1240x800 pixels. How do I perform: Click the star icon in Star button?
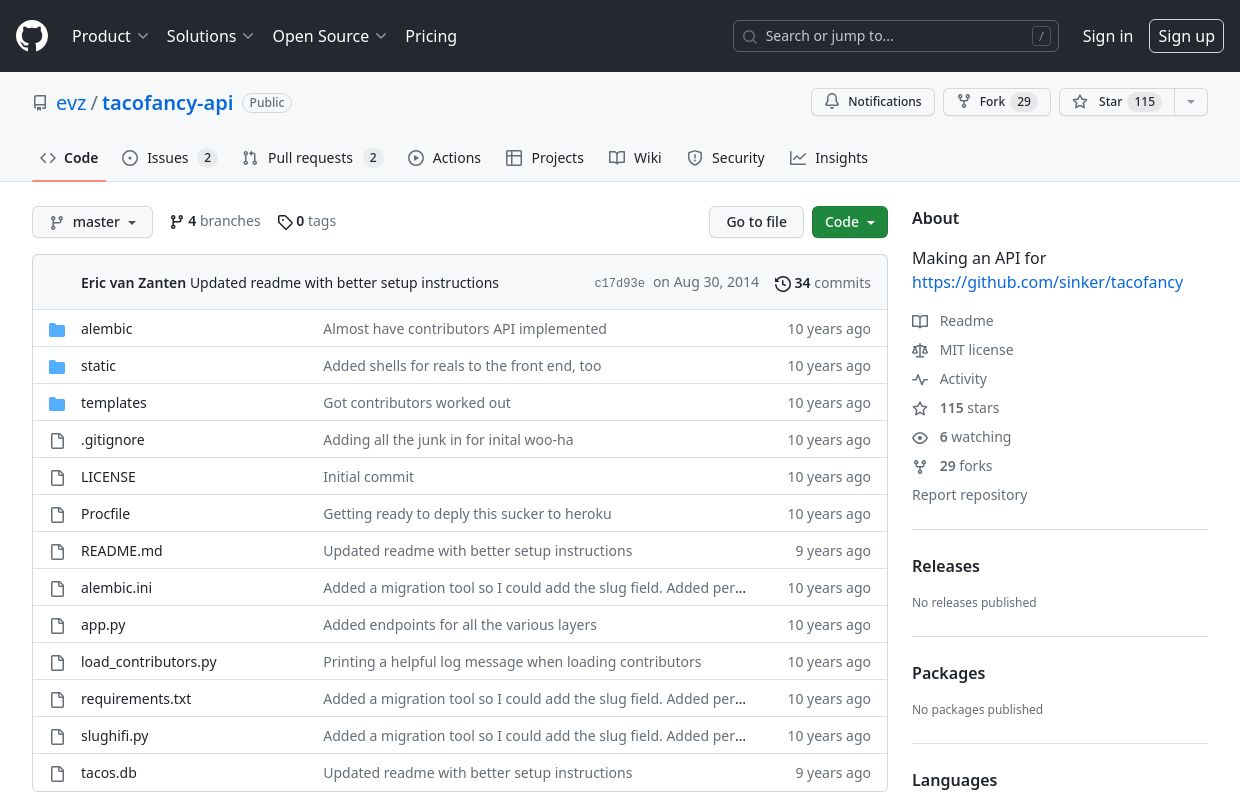pyautogui.click(x=1080, y=102)
